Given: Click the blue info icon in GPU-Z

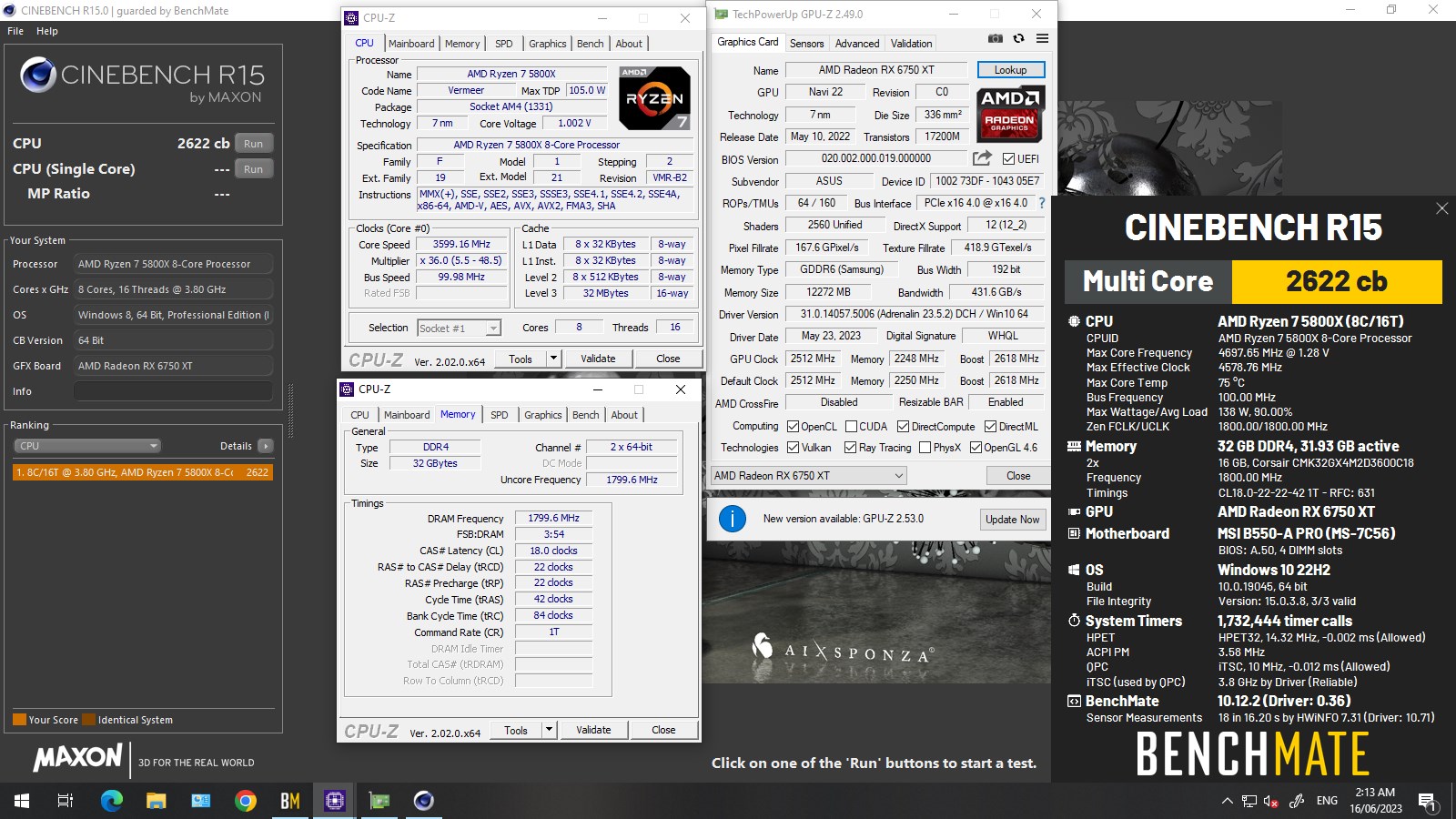Looking at the screenshot, I should (x=733, y=519).
